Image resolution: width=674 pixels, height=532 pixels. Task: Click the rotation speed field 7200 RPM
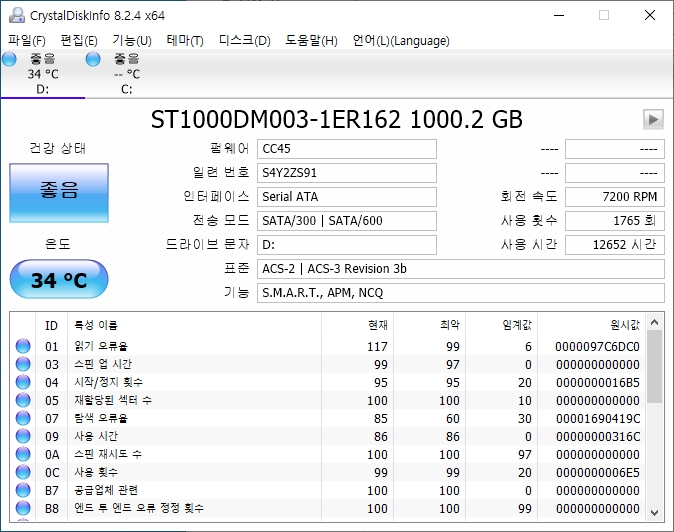[x=615, y=197]
